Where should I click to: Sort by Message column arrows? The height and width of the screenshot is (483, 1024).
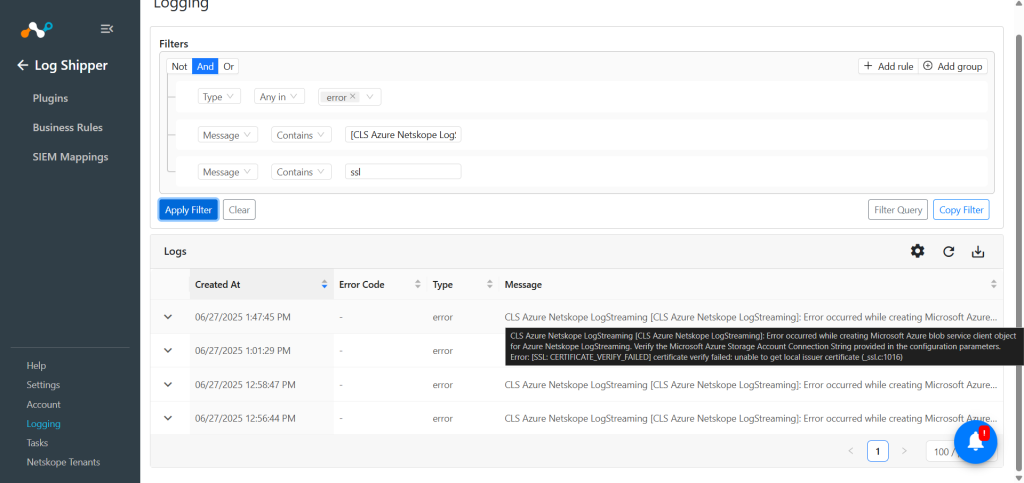[x=994, y=285]
